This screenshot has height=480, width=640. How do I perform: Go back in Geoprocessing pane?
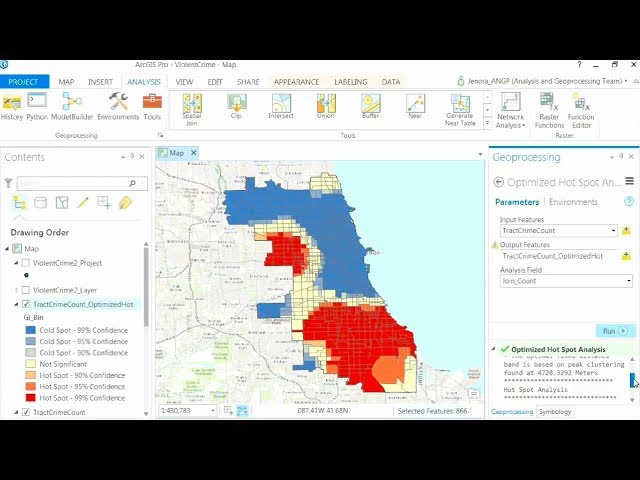498,182
